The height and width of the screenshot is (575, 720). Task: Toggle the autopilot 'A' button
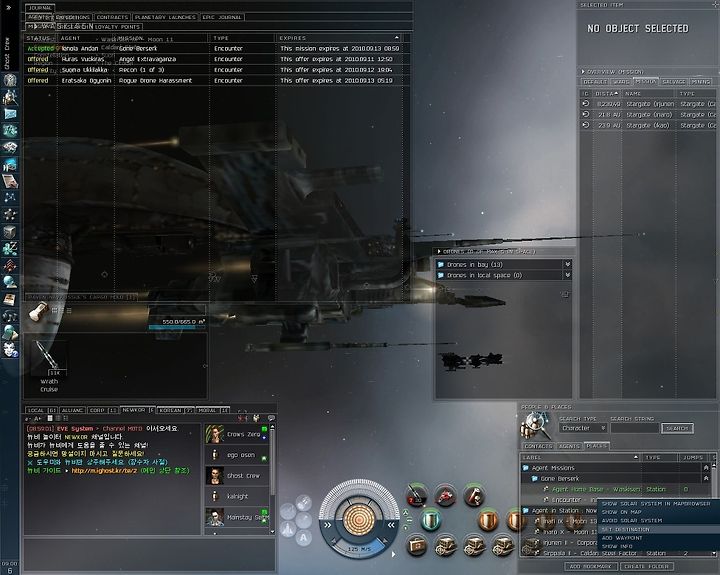click(304, 538)
